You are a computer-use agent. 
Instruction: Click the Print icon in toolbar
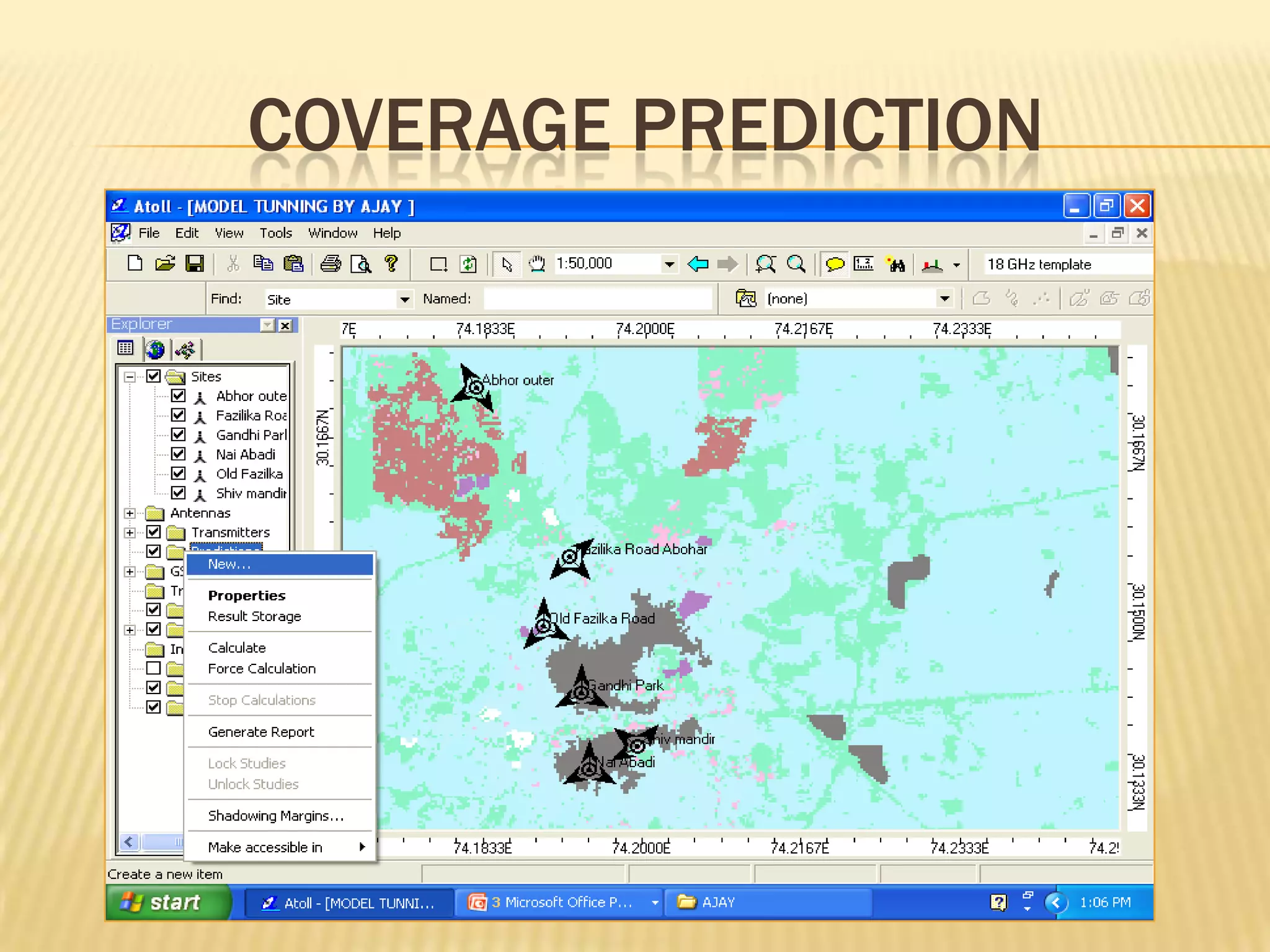click(x=331, y=264)
